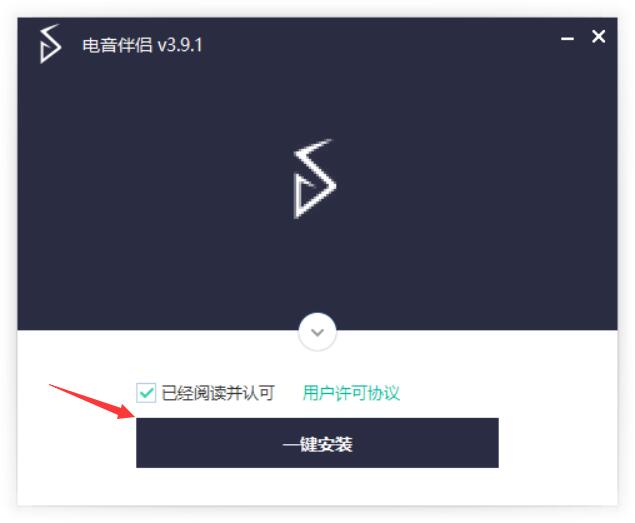
Task: Disable the license agreement acceptance box
Action: pos(146,393)
